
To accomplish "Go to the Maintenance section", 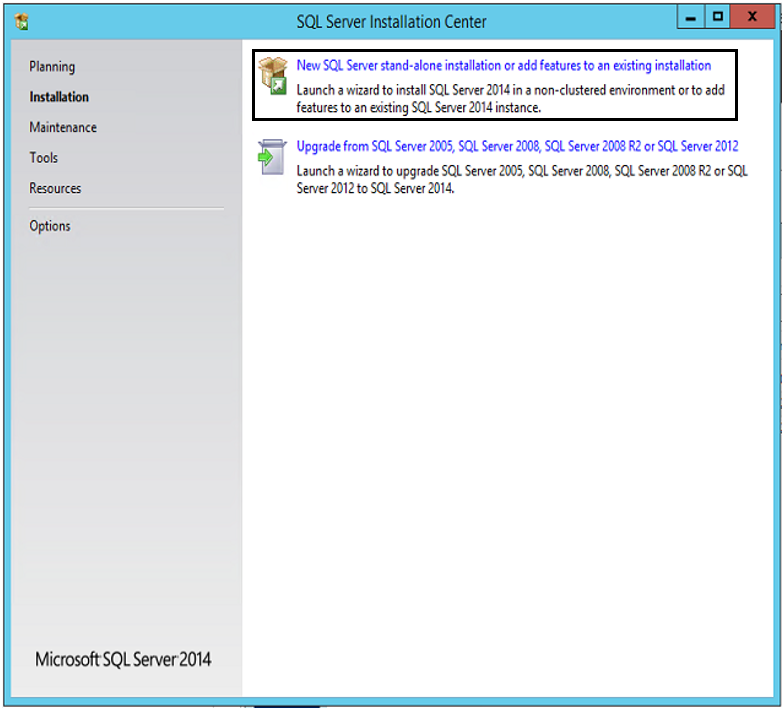I will click(x=63, y=127).
